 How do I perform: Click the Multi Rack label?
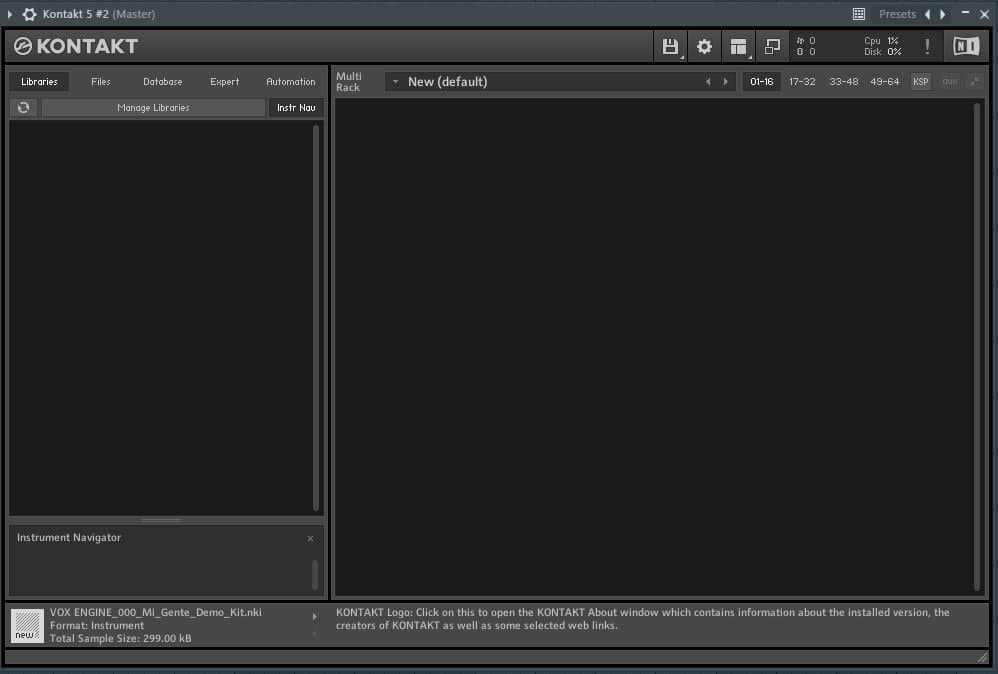point(349,81)
